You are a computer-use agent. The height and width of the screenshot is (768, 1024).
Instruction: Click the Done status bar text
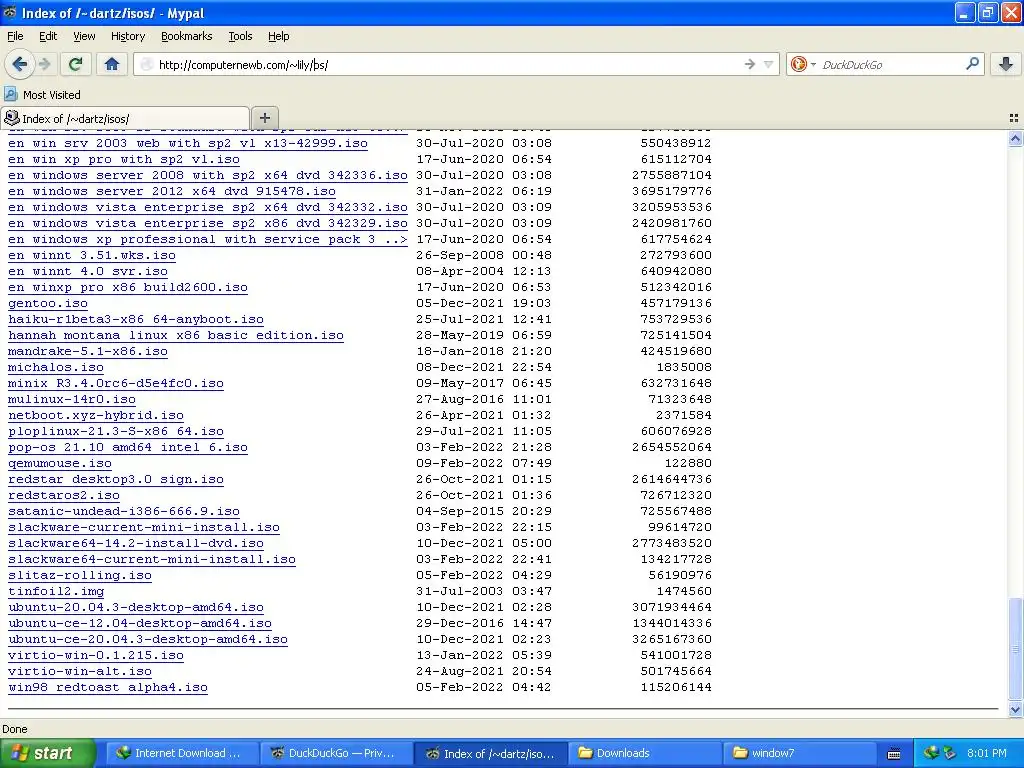click(15, 729)
